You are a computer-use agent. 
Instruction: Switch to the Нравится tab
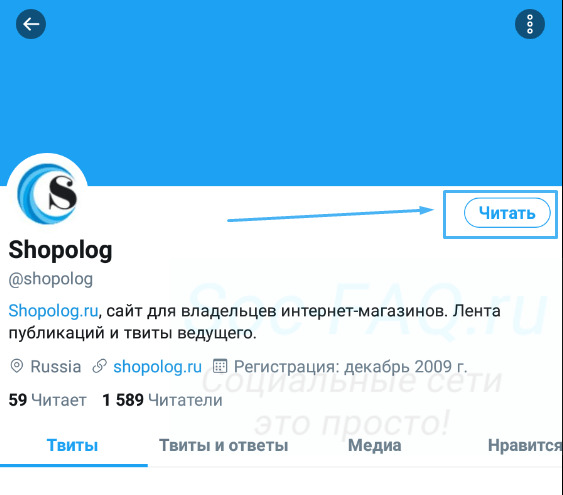(524, 445)
